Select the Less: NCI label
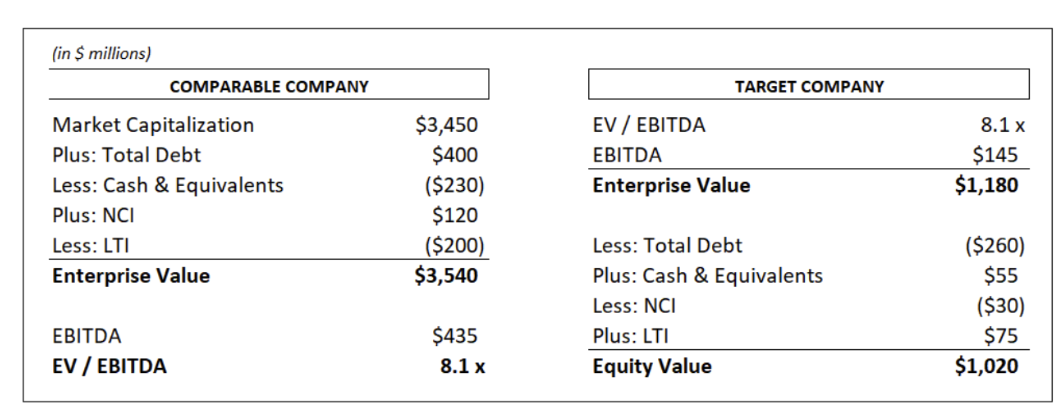 [634, 306]
